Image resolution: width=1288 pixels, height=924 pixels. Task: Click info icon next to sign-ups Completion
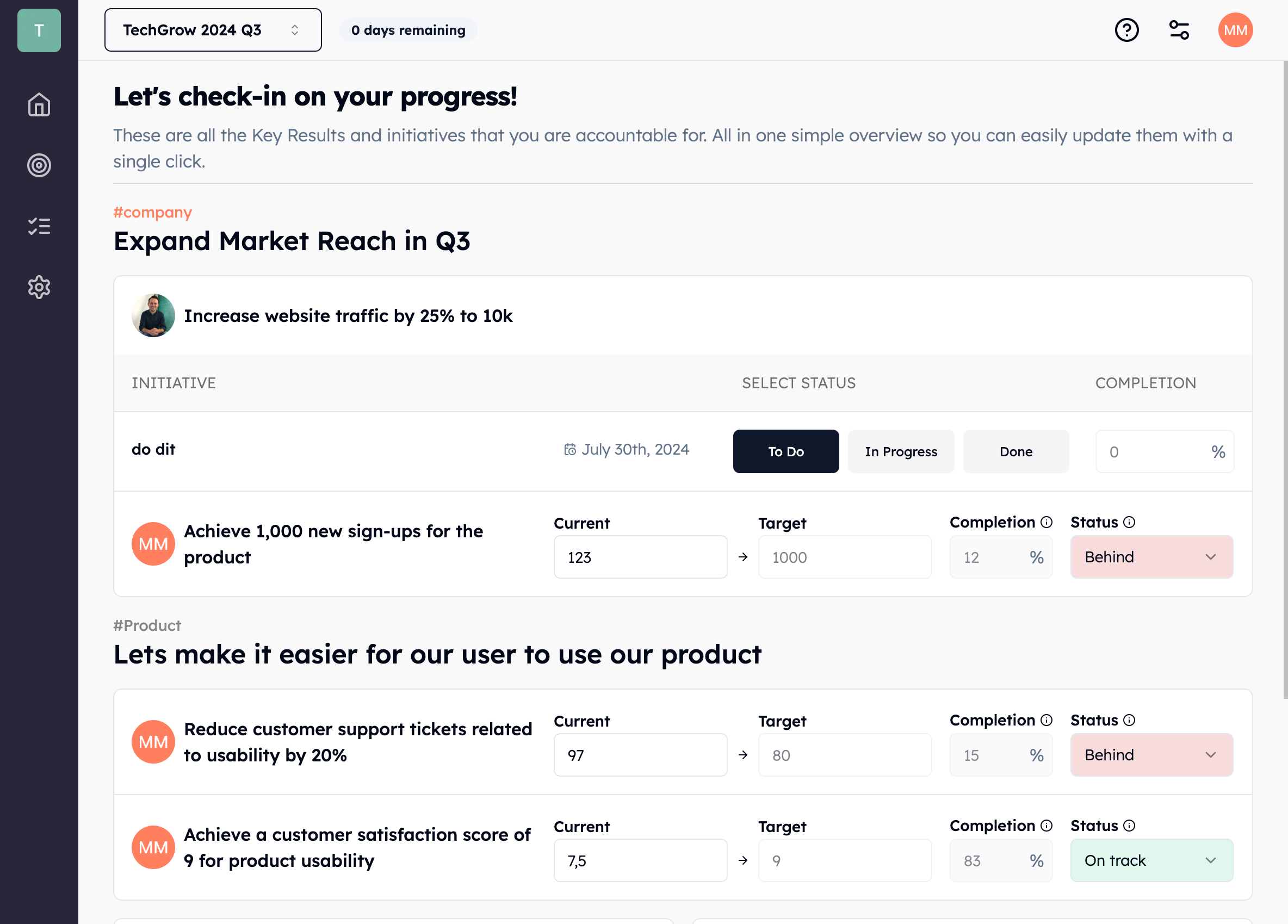pos(1046,522)
